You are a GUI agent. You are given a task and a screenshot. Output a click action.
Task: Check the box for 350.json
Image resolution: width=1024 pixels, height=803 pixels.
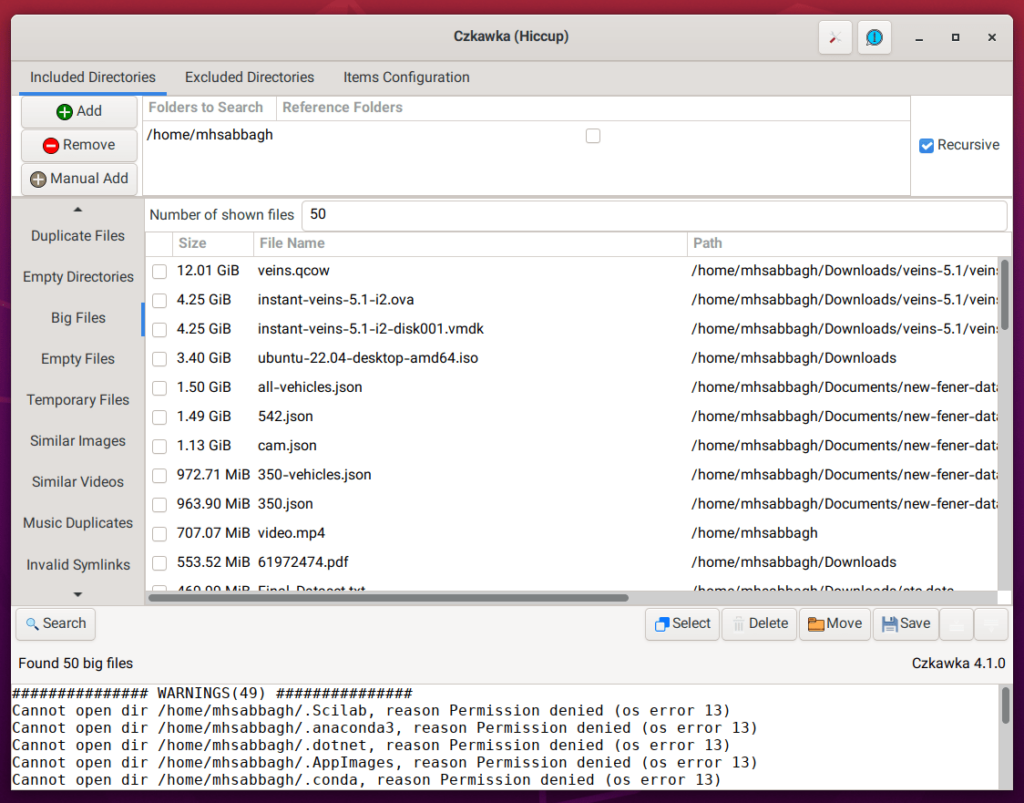159,504
